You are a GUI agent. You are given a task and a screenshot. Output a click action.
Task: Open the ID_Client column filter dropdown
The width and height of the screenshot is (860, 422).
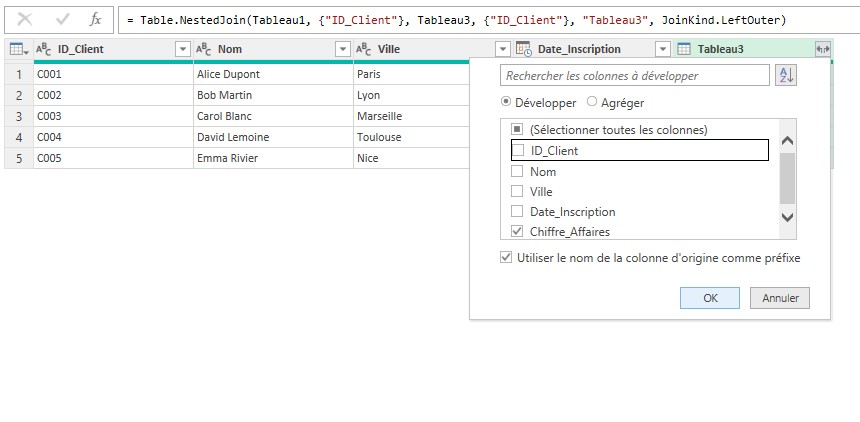tap(182, 49)
